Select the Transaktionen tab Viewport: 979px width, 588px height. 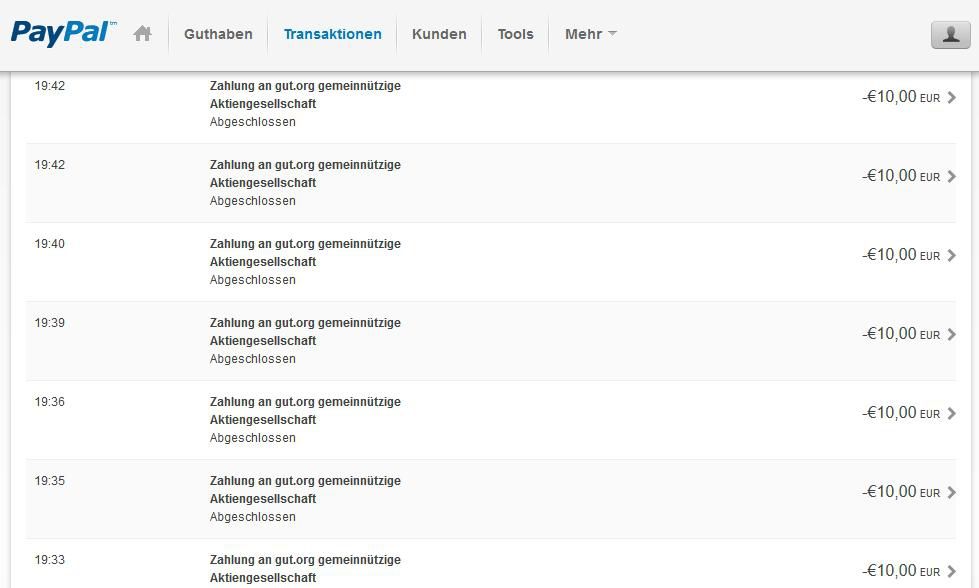(x=333, y=34)
